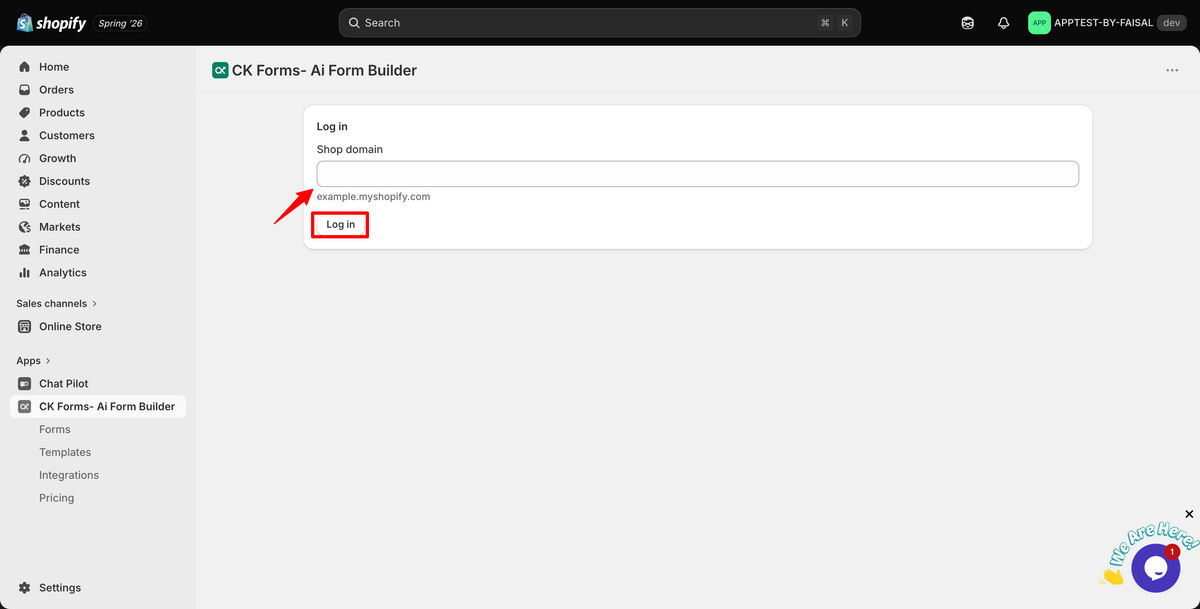
Task: Click the chat notification badge showing 1
Action: (x=1172, y=551)
